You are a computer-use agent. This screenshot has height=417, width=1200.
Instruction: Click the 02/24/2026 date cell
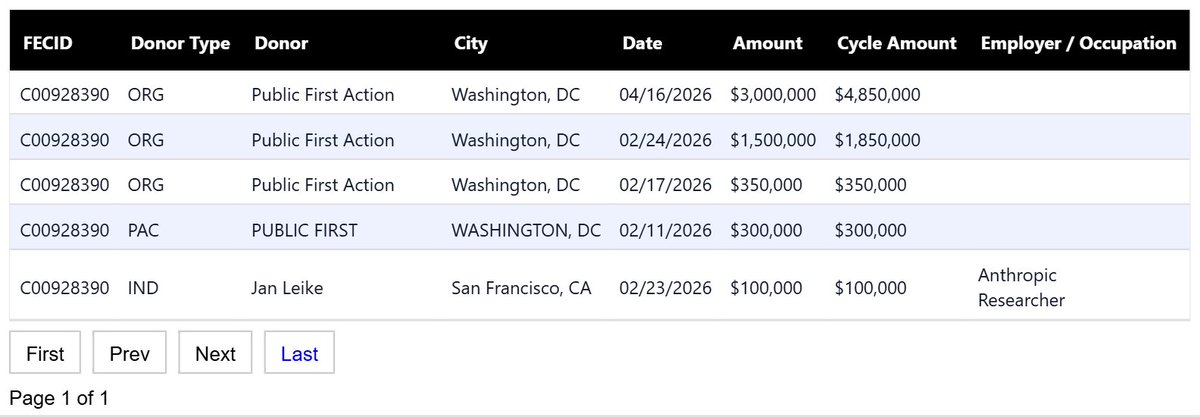click(x=665, y=140)
